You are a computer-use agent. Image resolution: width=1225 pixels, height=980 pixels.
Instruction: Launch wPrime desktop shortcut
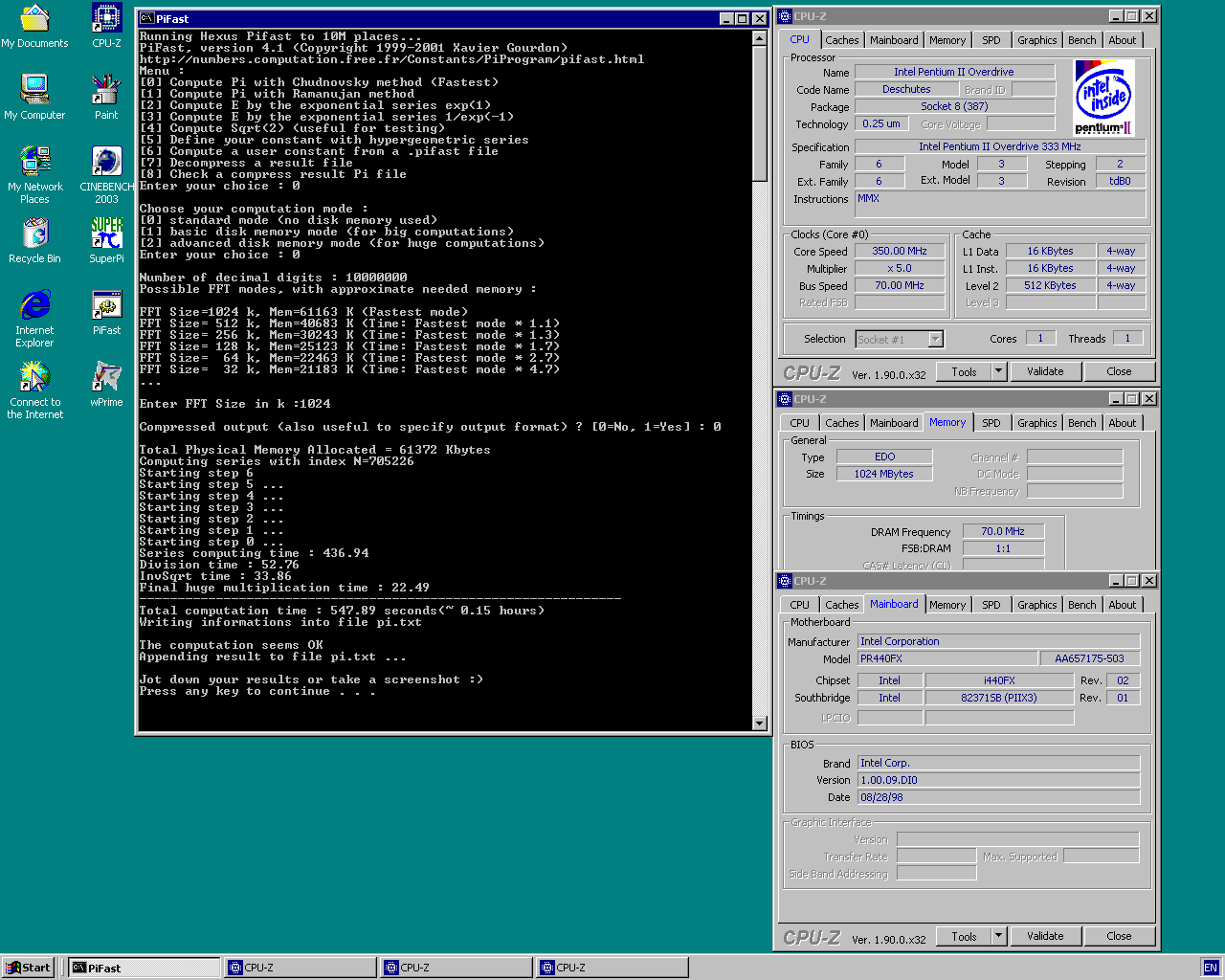pyautogui.click(x=106, y=385)
